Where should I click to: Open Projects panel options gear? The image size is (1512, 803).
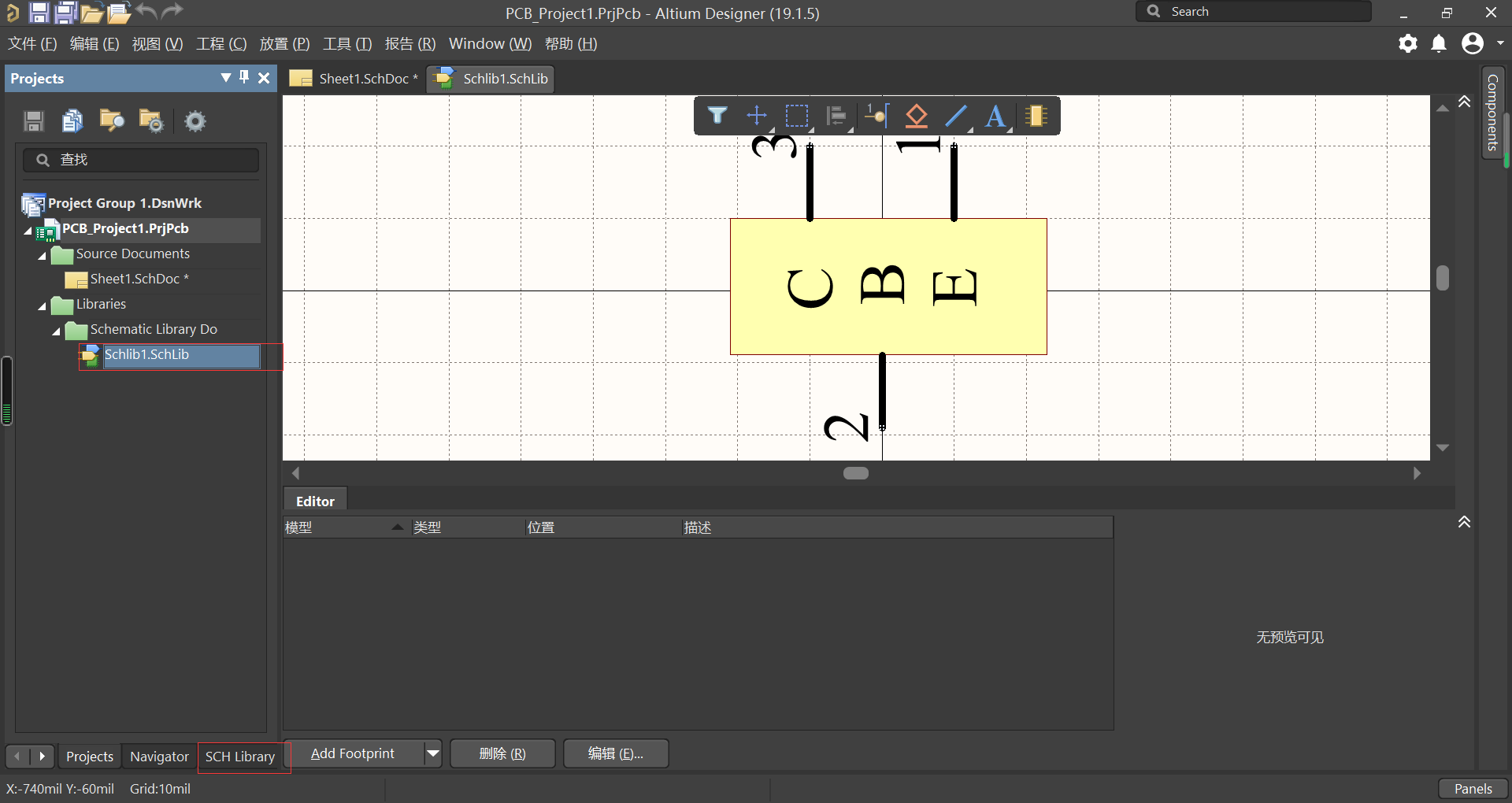[x=195, y=120]
